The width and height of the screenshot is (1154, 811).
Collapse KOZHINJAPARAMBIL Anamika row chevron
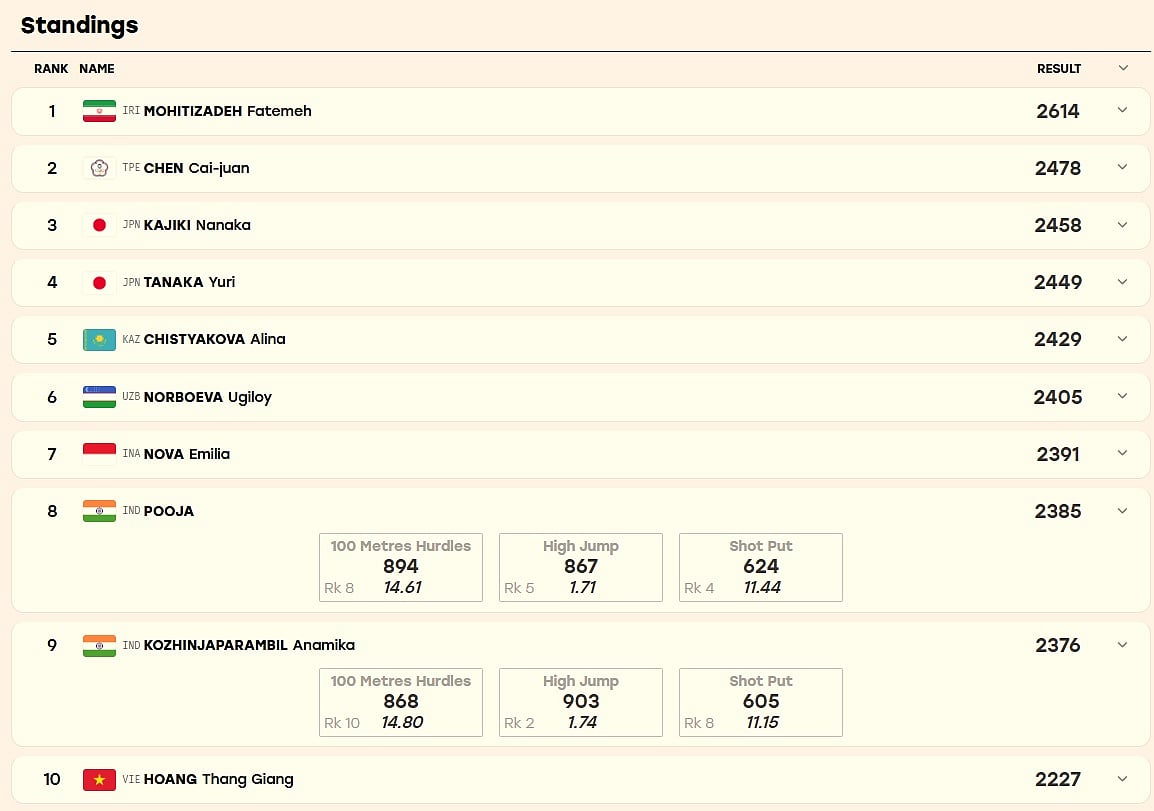1122,645
